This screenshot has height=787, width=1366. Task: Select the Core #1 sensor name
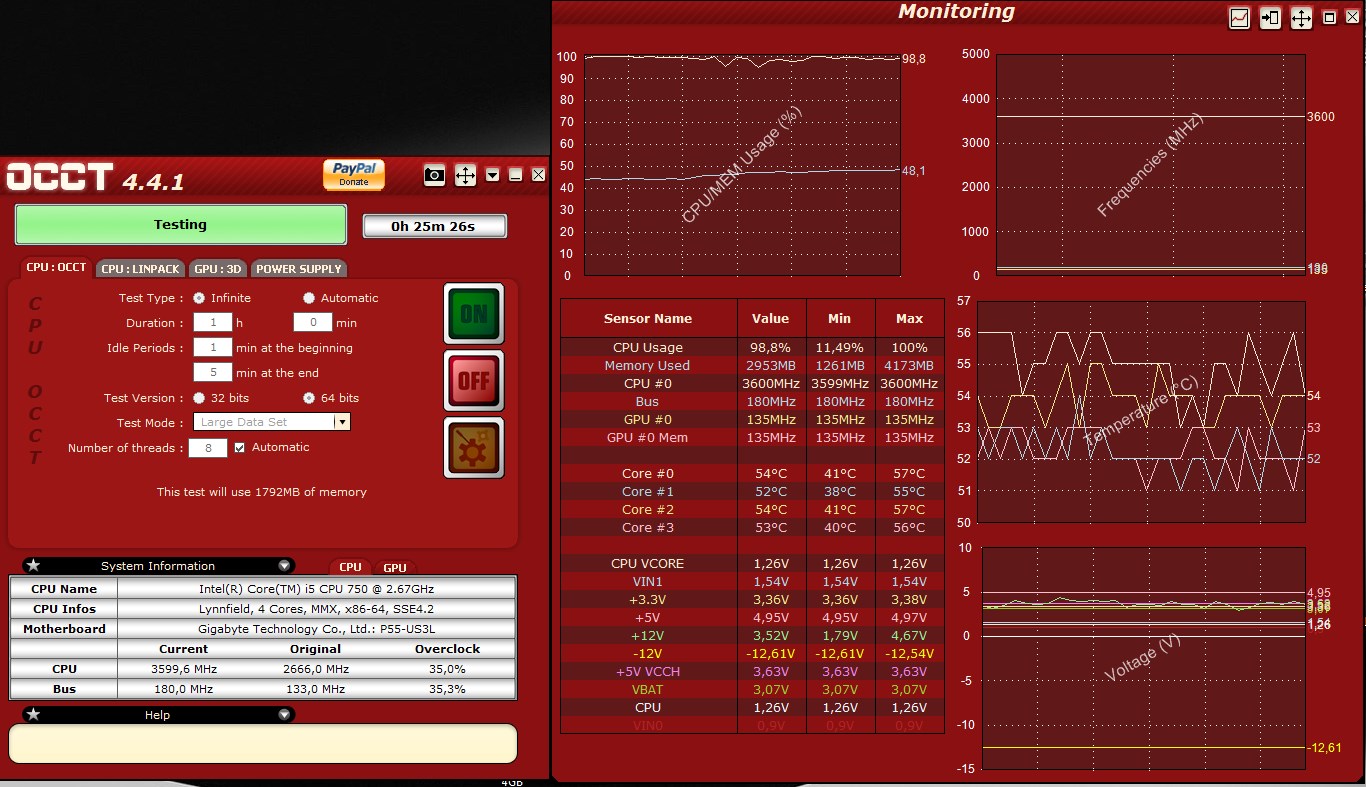pyautogui.click(x=648, y=492)
